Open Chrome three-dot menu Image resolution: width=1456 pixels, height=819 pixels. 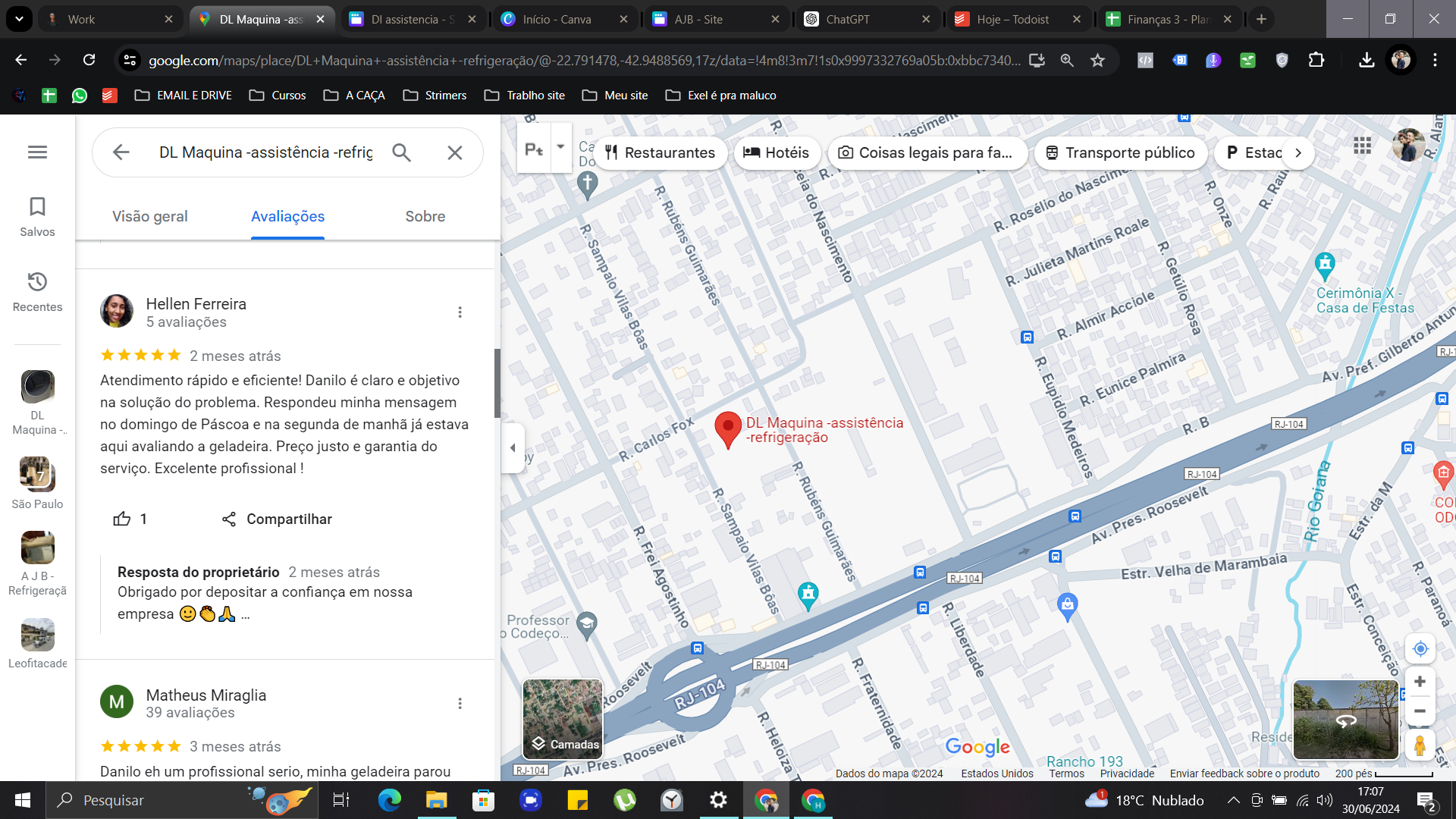pos(1435,60)
